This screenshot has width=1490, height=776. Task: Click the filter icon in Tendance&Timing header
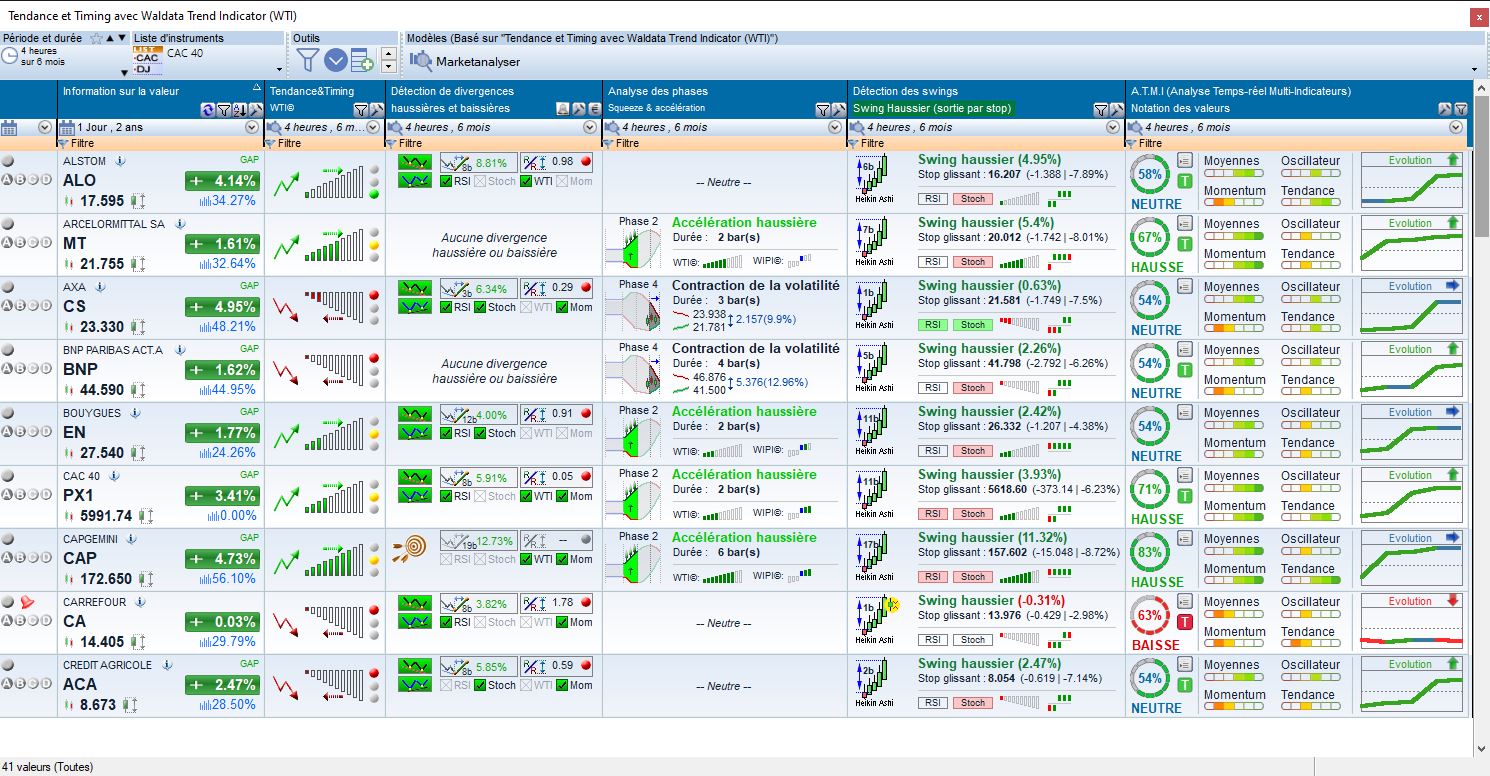[x=360, y=109]
